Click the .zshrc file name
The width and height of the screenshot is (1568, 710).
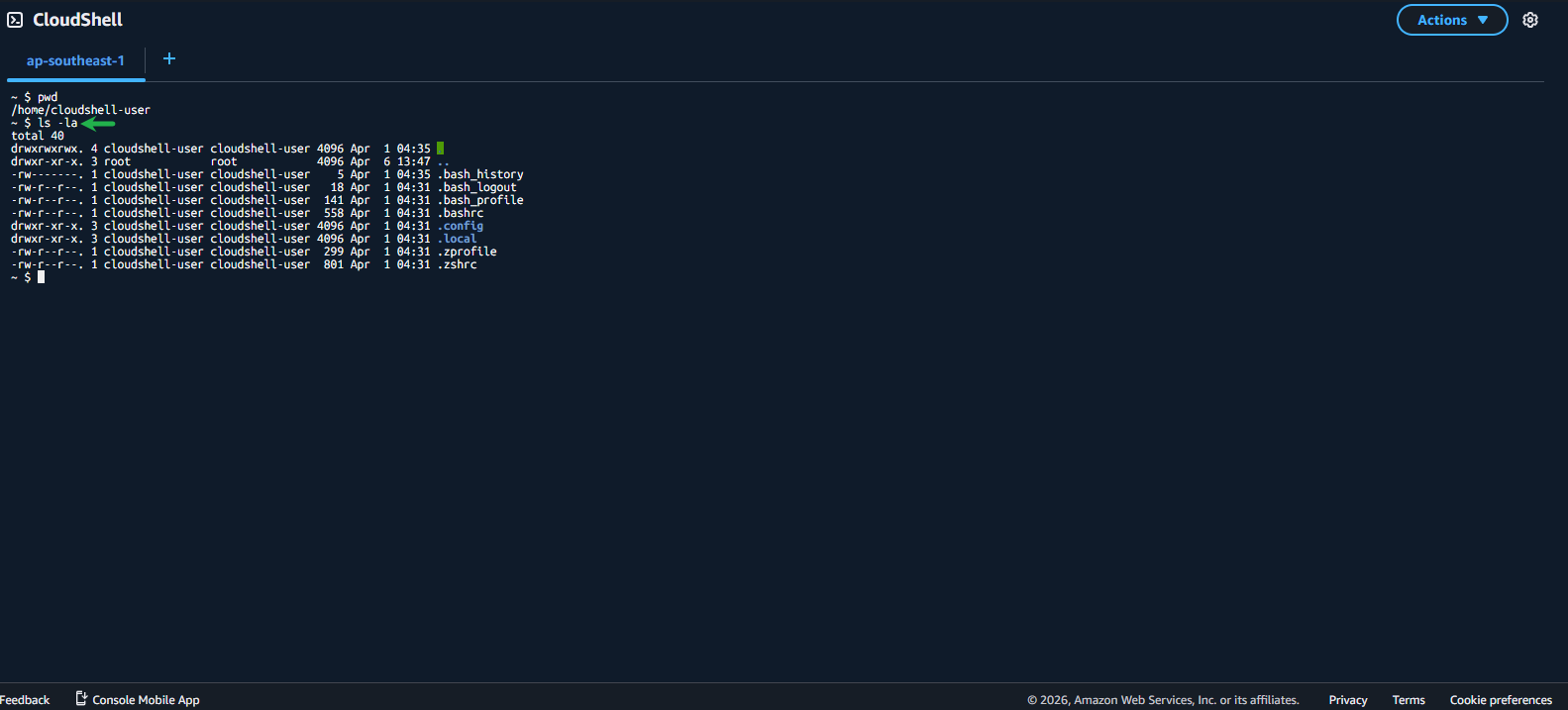point(457,264)
